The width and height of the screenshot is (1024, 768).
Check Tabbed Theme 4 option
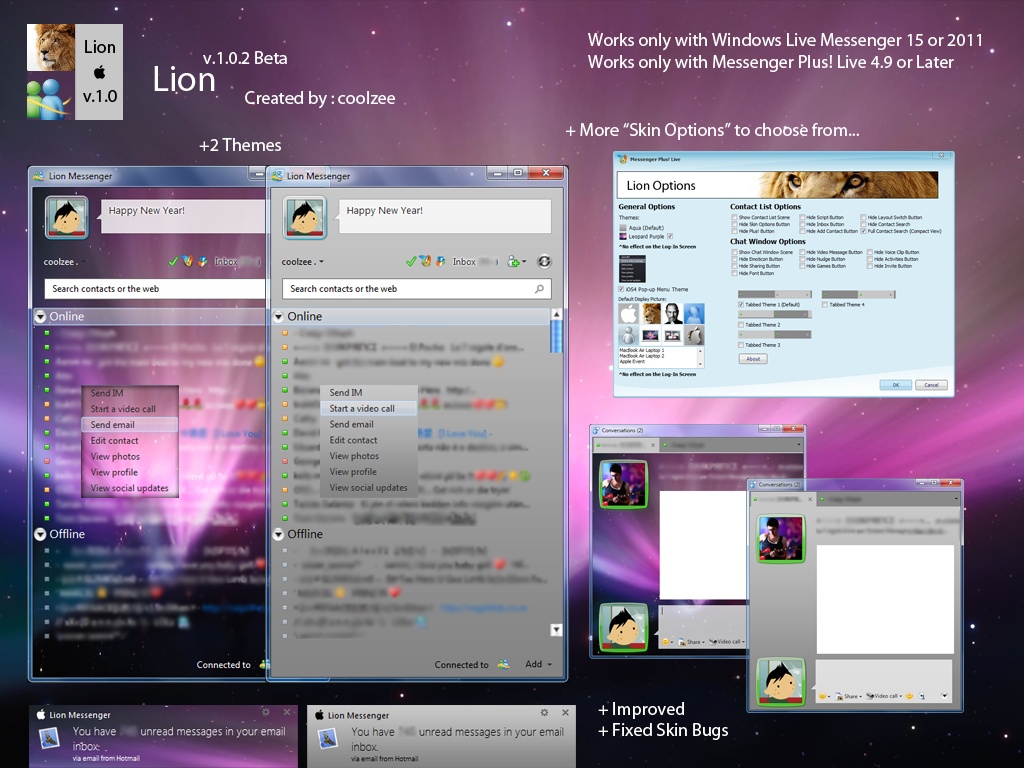[x=825, y=304]
